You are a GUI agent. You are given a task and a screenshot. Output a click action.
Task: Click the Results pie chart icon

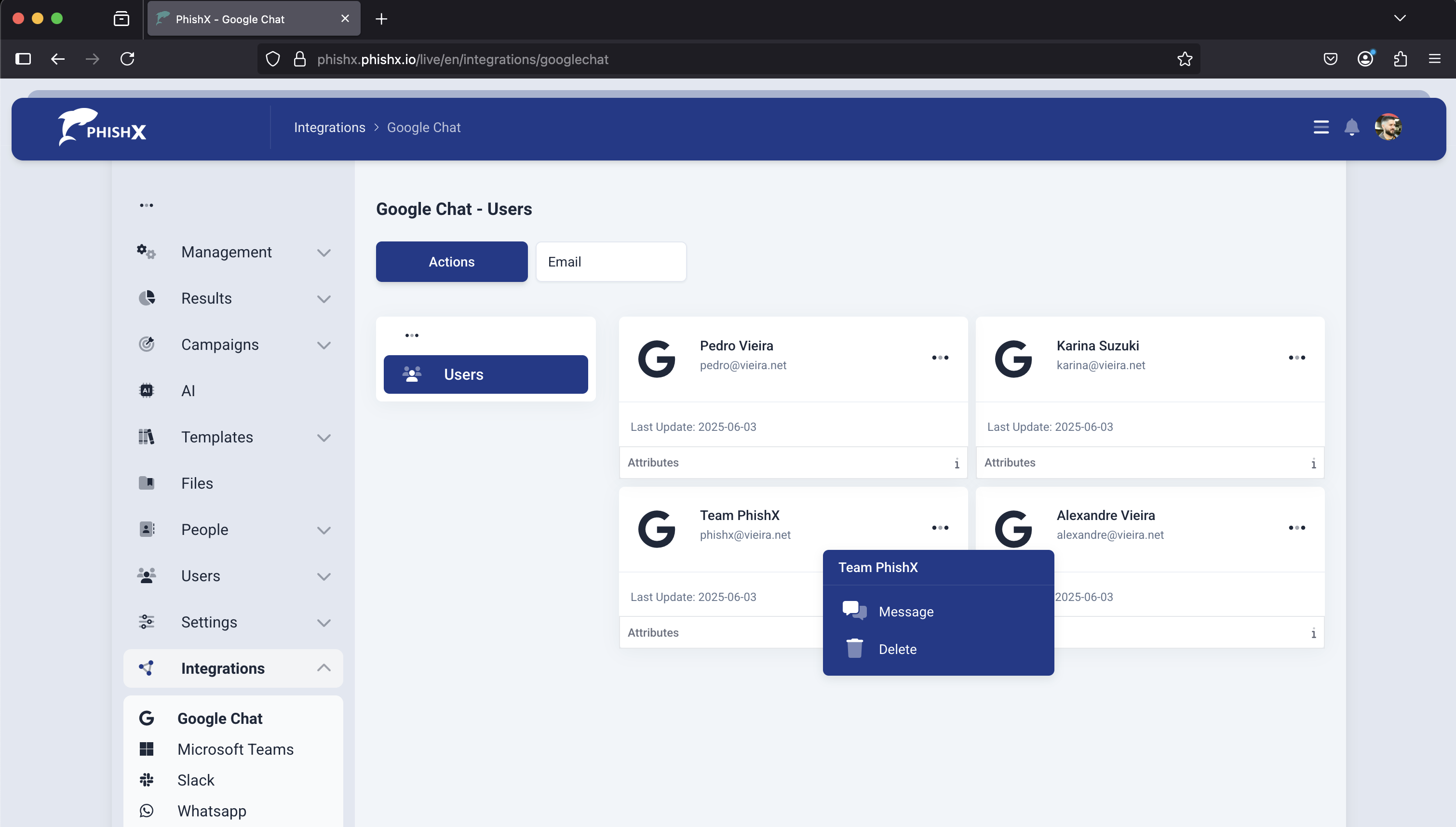click(x=147, y=298)
